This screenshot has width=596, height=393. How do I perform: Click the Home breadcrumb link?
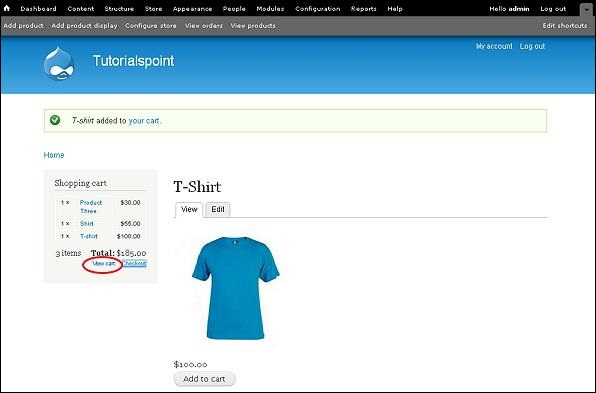(54, 155)
